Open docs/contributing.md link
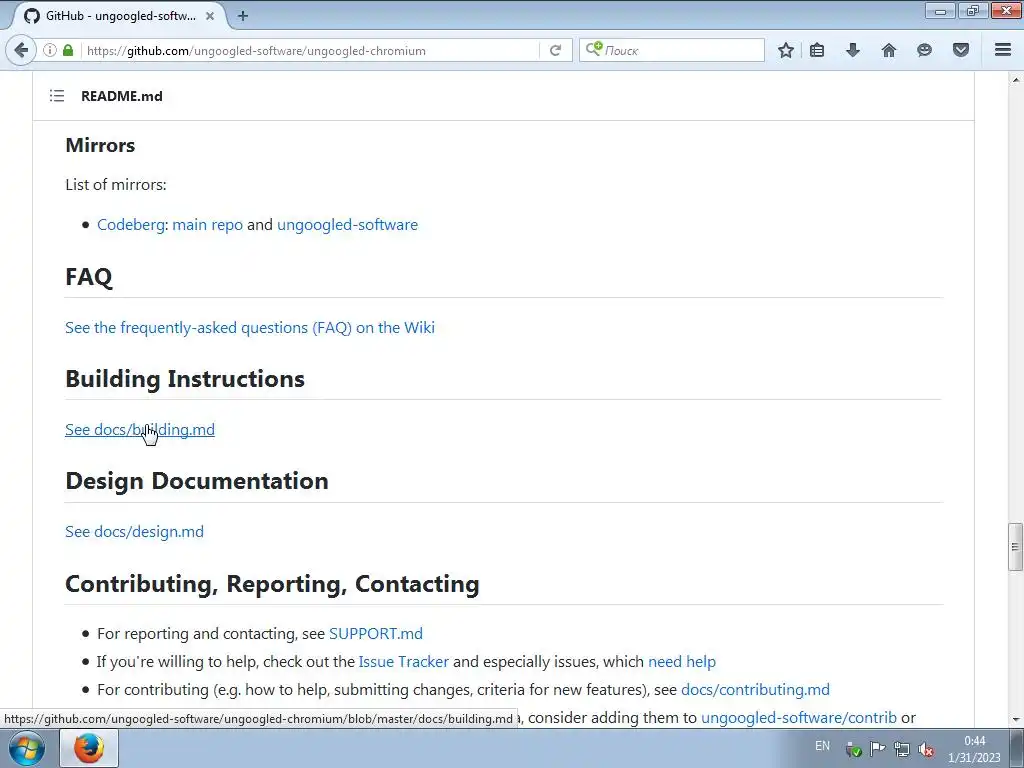 [x=756, y=690]
